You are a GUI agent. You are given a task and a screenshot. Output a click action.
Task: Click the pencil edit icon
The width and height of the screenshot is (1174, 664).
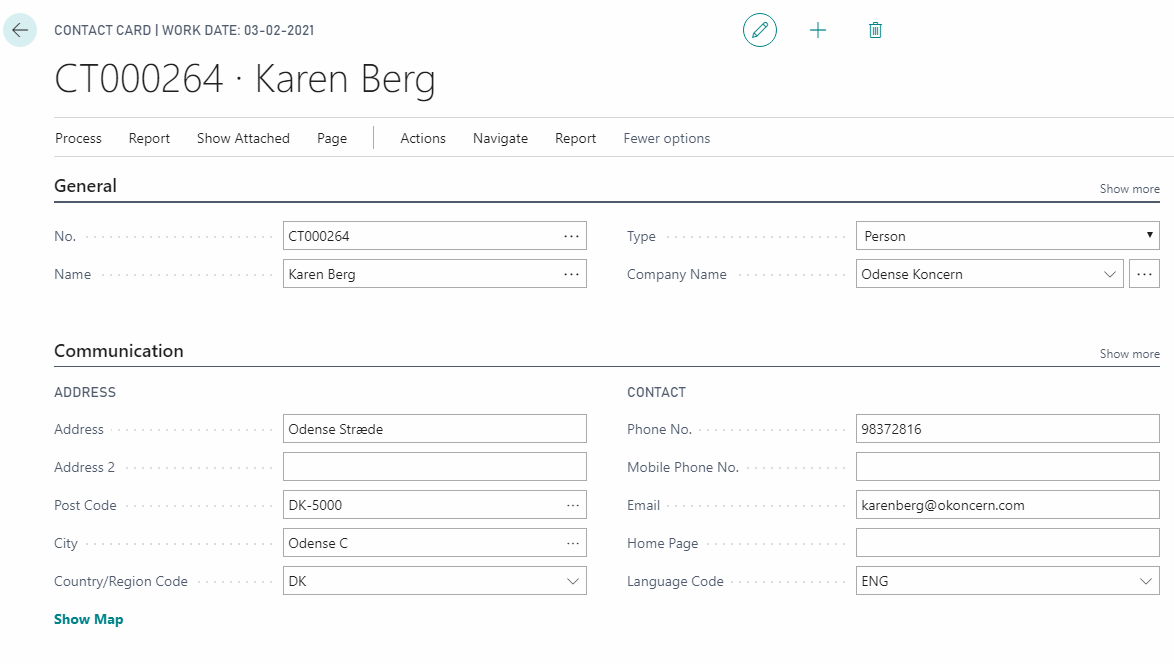(x=760, y=31)
